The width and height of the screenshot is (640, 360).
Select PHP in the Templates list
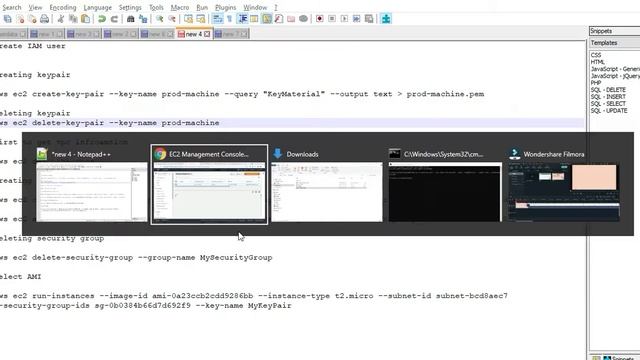(x=596, y=82)
